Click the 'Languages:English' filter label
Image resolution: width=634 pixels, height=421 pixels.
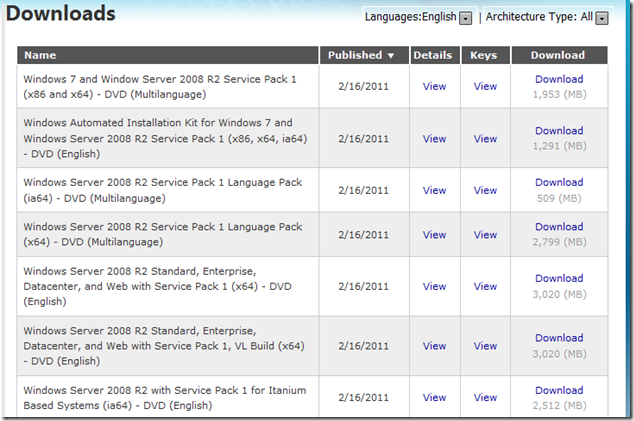point(410,17)
